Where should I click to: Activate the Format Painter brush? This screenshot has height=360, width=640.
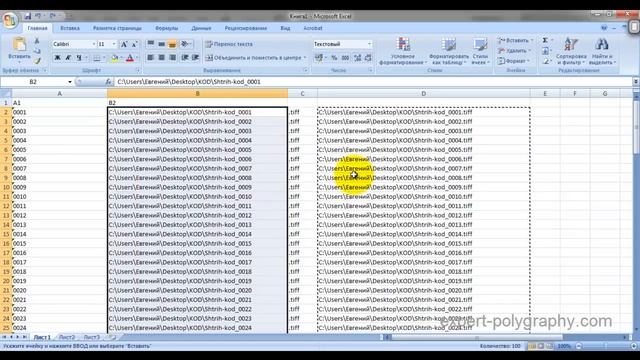[37, 60]
